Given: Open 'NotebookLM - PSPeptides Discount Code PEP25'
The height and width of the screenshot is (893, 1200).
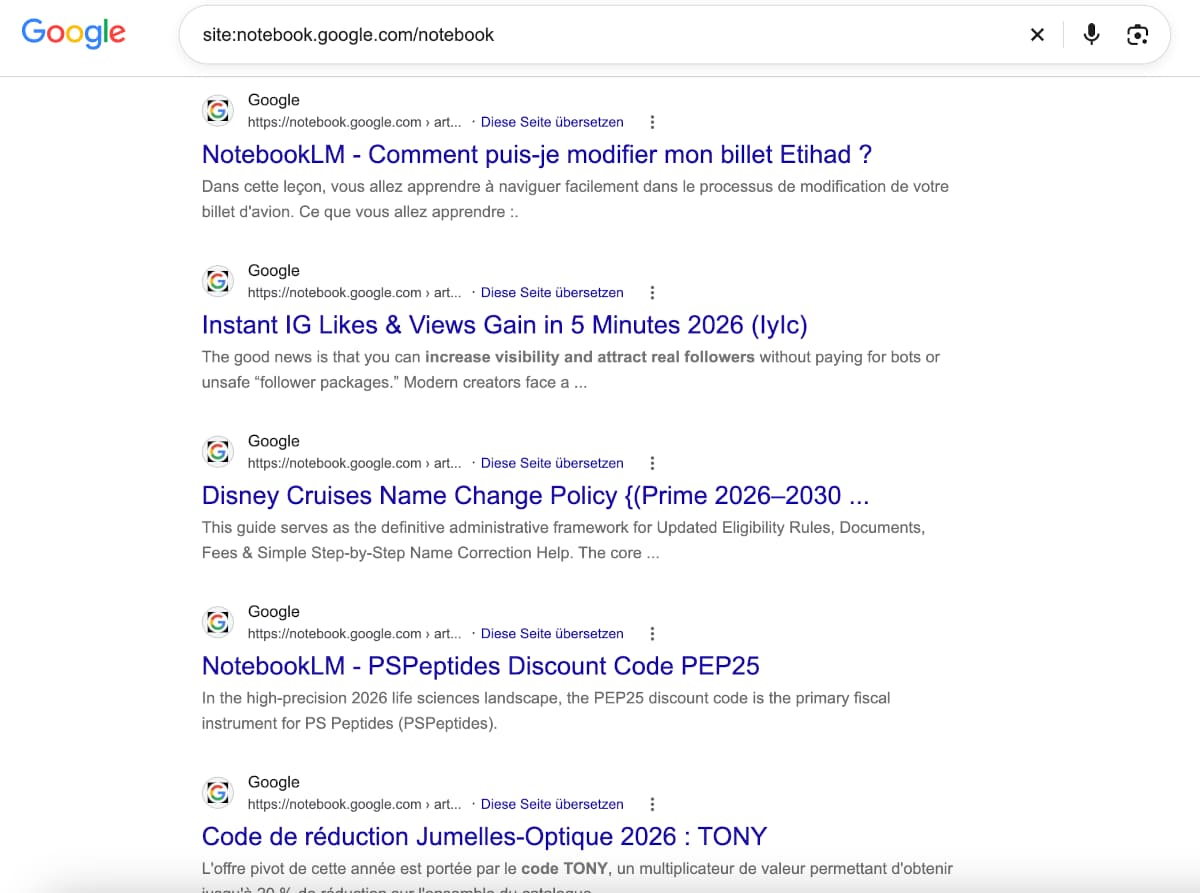Looking at the screenshot, I should tap(481, 666).
